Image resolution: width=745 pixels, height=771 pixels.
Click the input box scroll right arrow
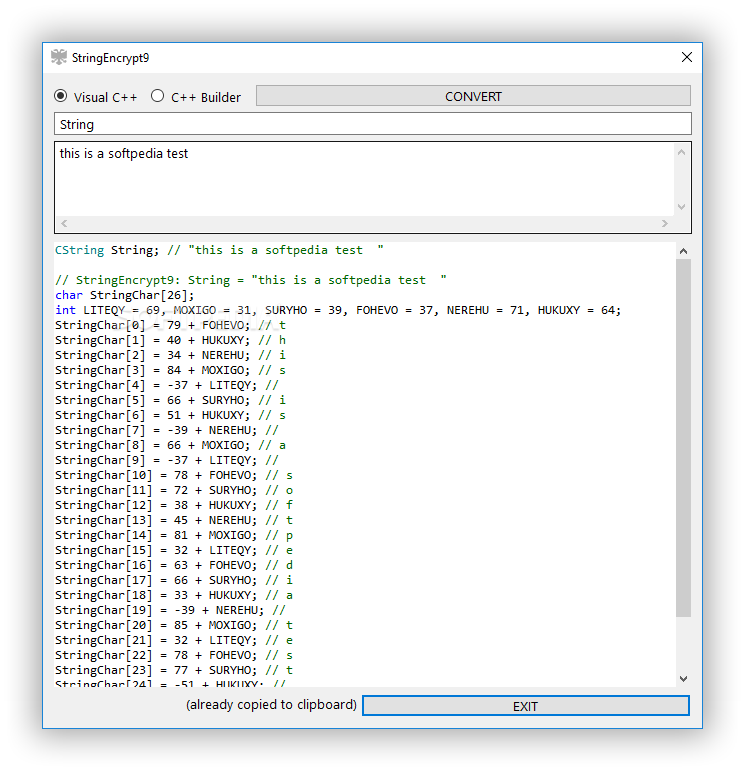[x=665, y=223]
